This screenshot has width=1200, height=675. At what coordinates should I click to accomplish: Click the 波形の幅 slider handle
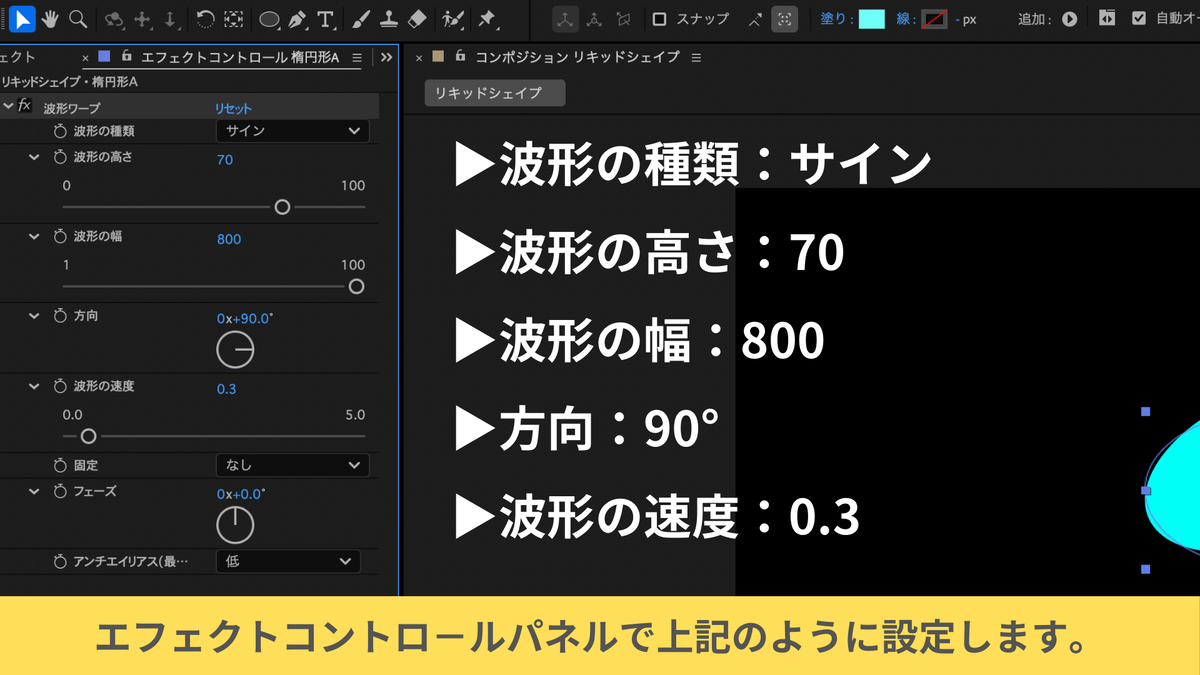356,287
